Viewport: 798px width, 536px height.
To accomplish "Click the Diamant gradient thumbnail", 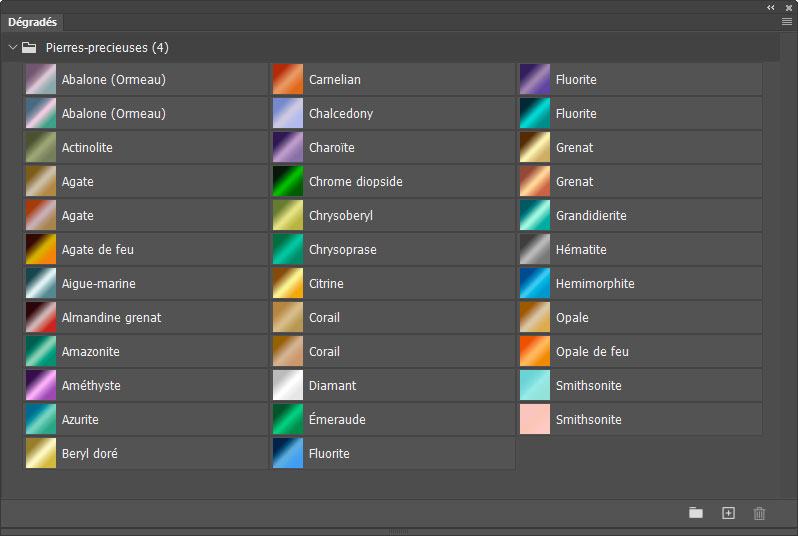I will click(x=288, y=386).
